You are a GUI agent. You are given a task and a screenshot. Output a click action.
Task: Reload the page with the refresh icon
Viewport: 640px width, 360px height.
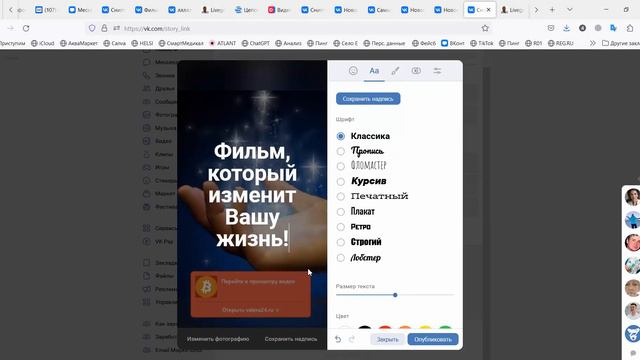pos(26,28)
